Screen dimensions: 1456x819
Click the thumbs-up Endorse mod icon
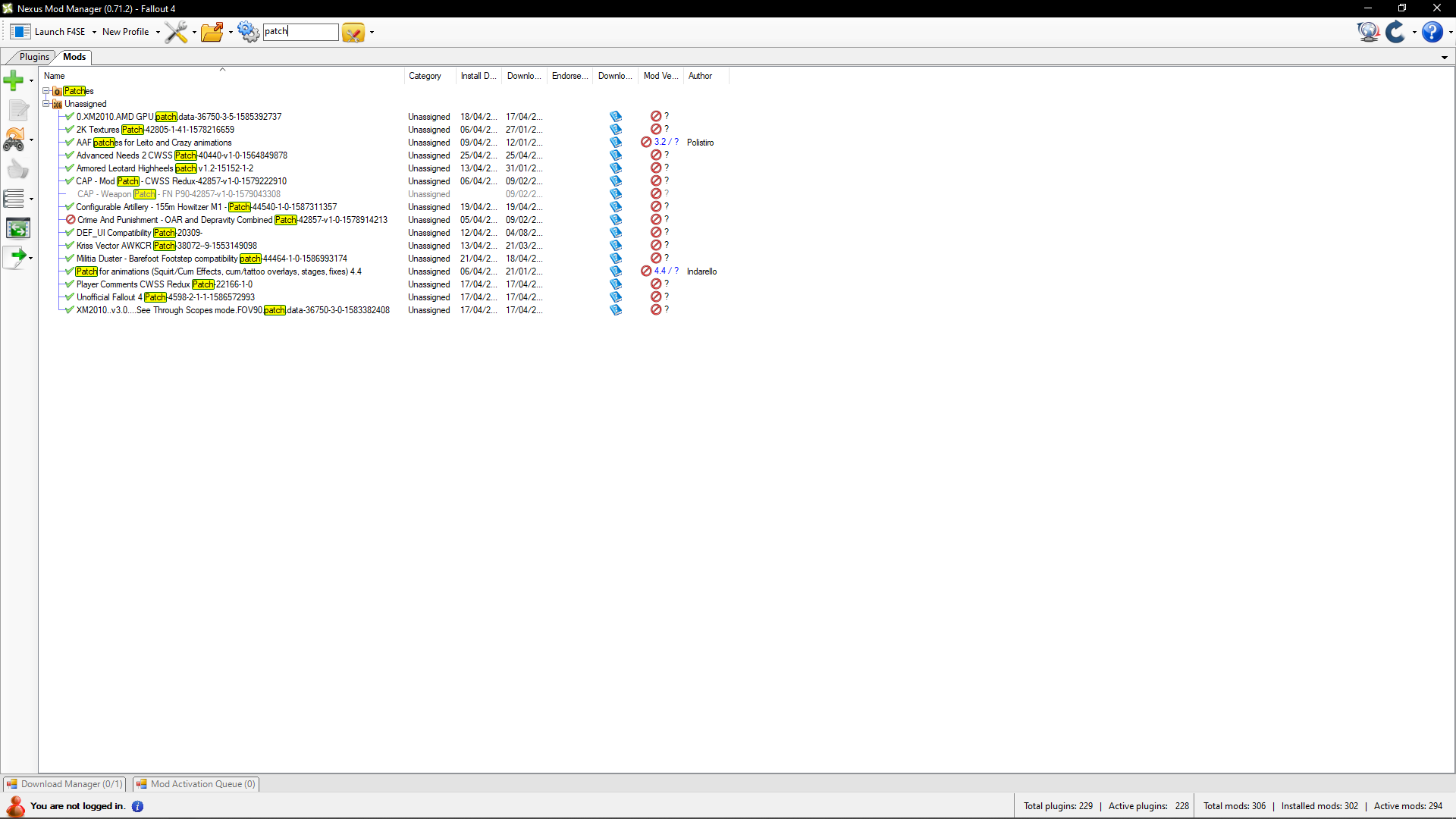[17, 169]
